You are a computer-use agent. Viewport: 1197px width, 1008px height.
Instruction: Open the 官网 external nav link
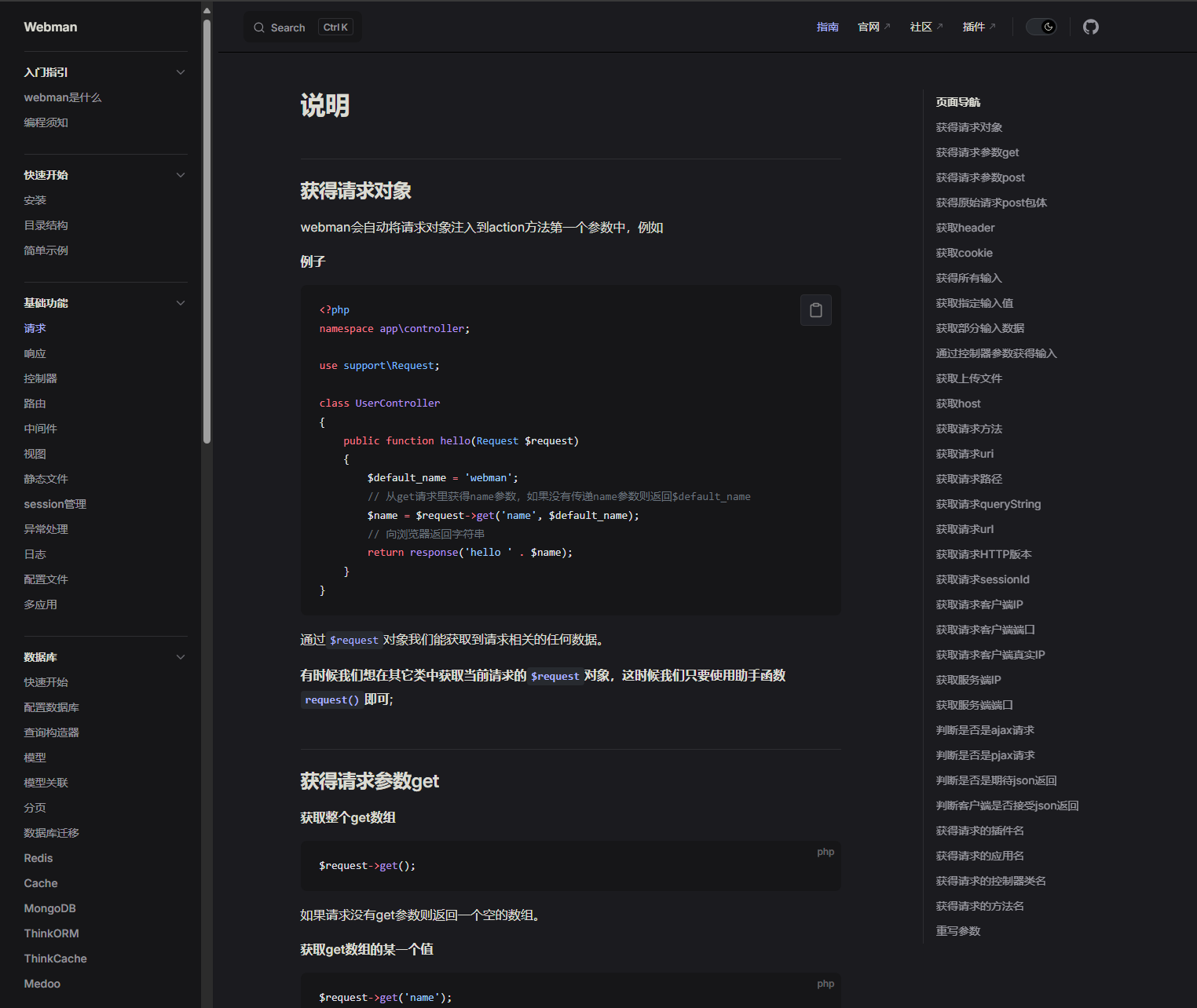point(873,27)
